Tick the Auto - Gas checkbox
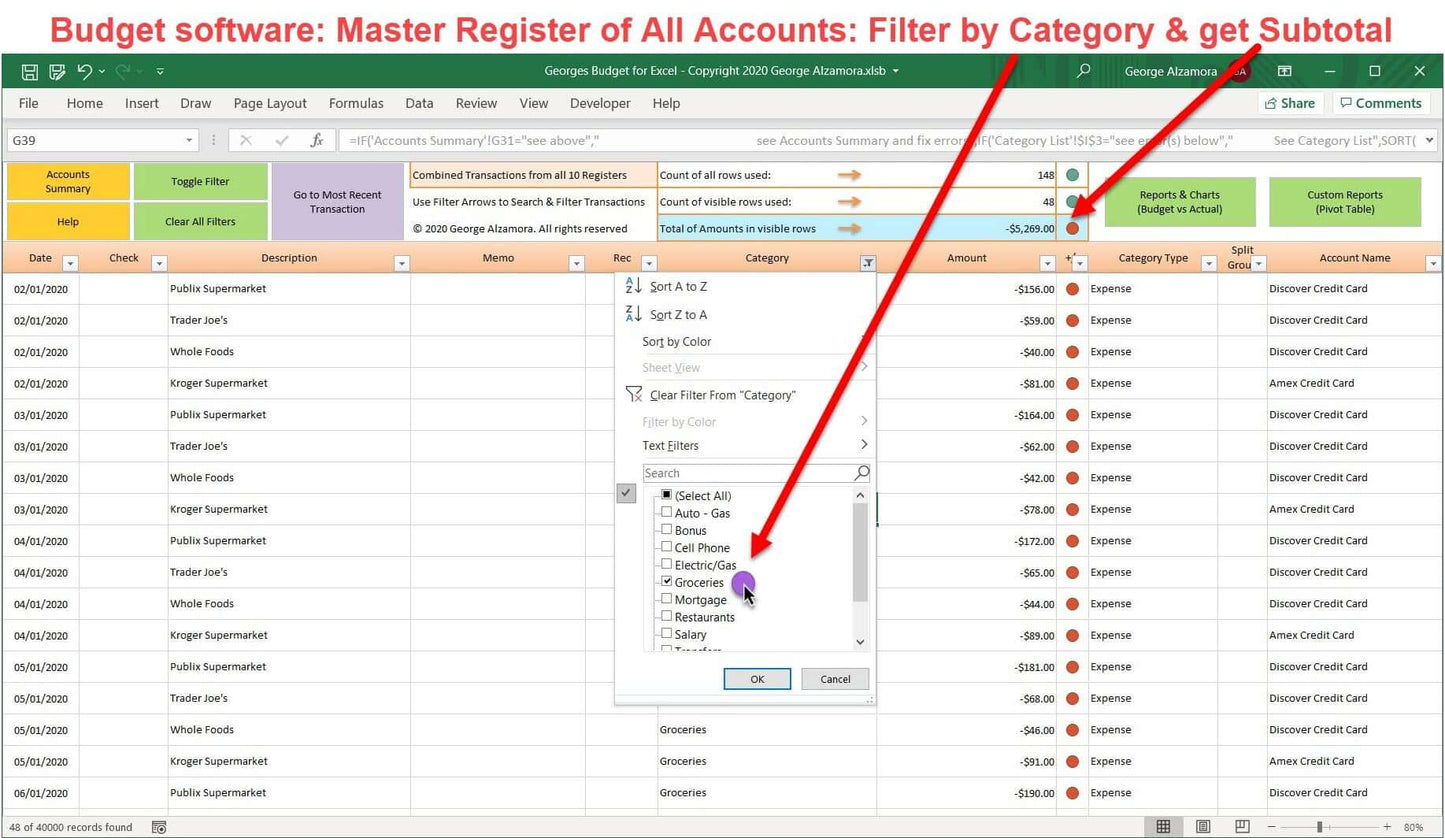This screenshot has height=838, width=1445. [666, 512]
